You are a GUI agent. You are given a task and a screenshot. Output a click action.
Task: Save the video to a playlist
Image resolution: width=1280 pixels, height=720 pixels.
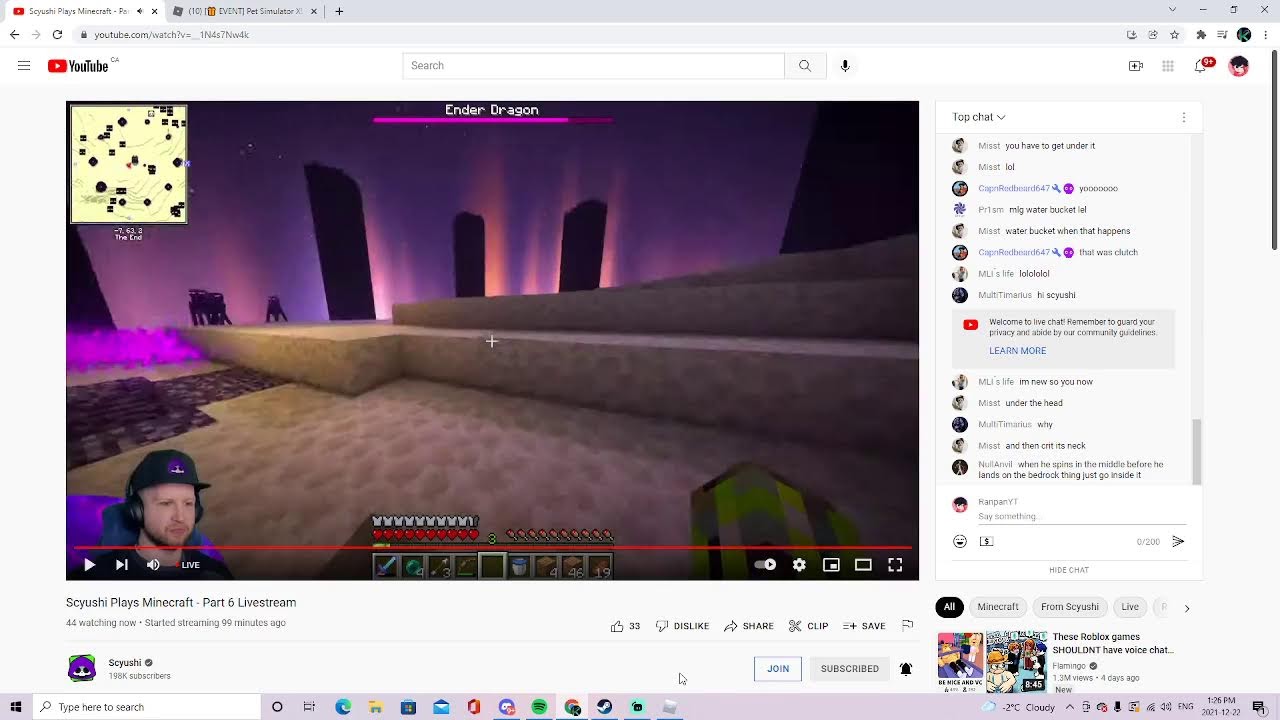(x=864, y=626)
